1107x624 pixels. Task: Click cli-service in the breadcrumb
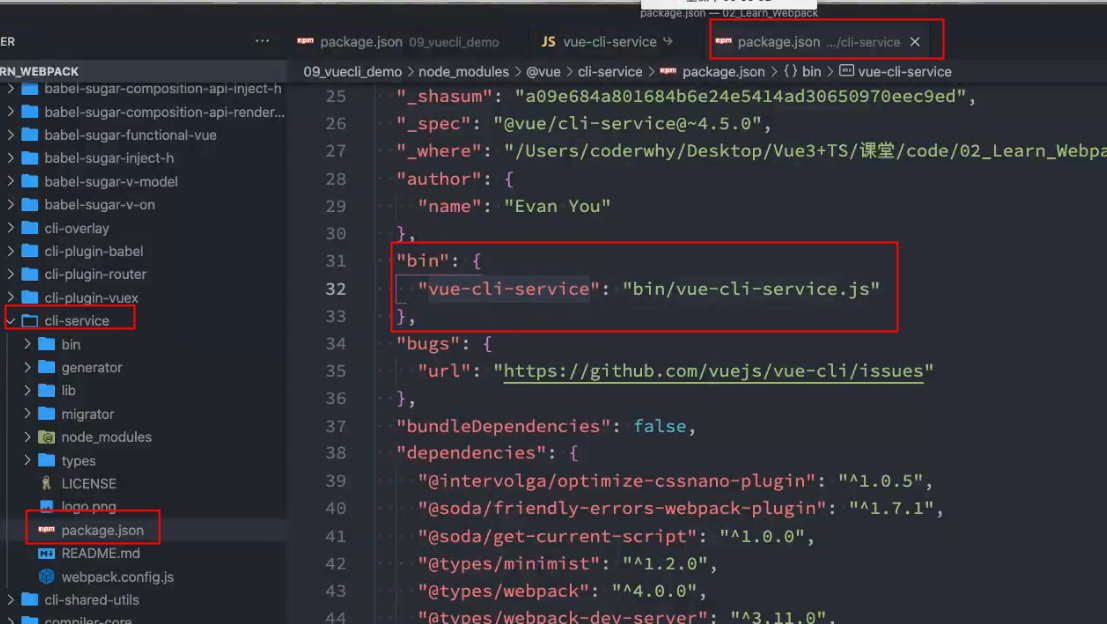[610, 71]
